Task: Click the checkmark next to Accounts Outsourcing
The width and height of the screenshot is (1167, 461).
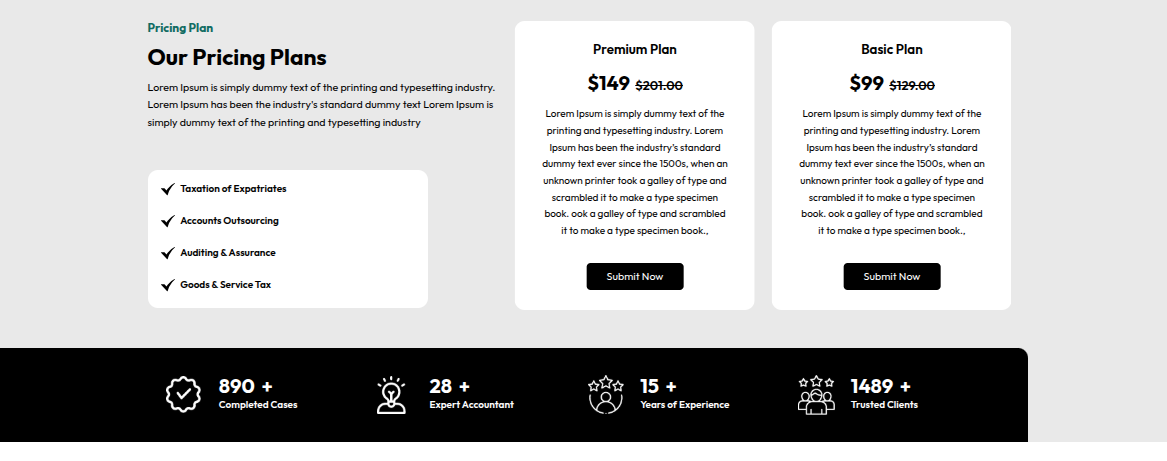Action: tap(168, 221)
